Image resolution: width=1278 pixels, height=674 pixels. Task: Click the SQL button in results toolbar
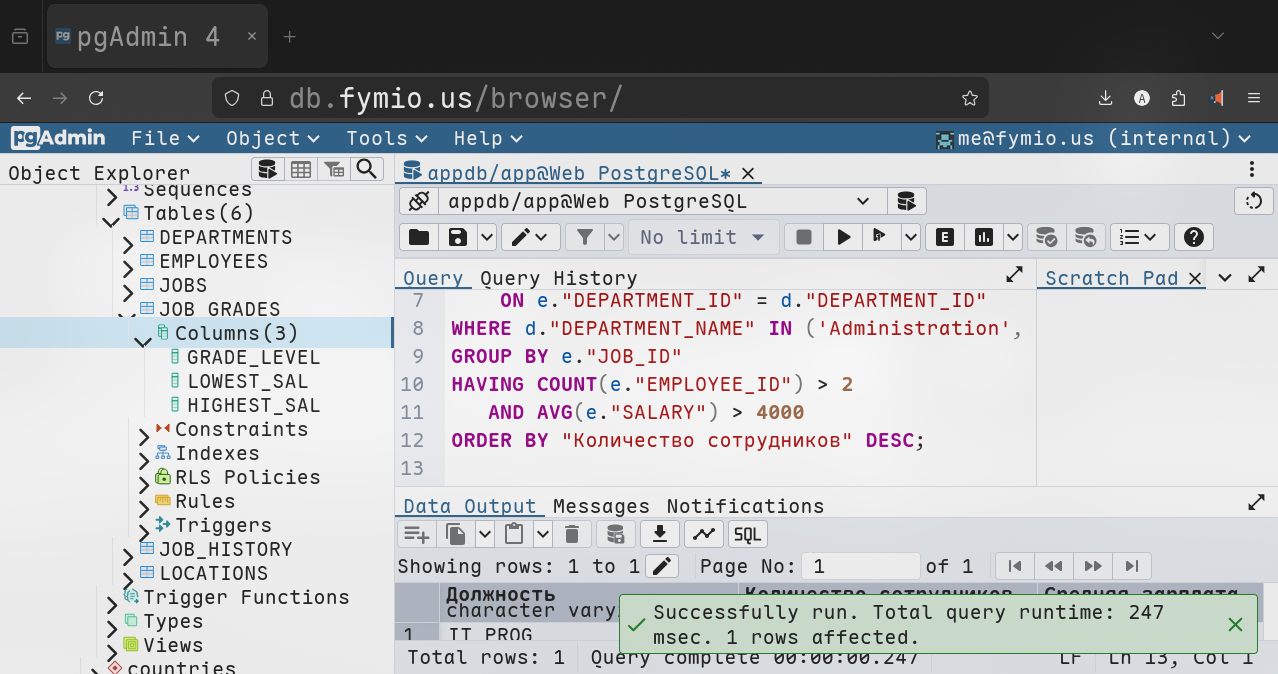click(x=747, y=534)
